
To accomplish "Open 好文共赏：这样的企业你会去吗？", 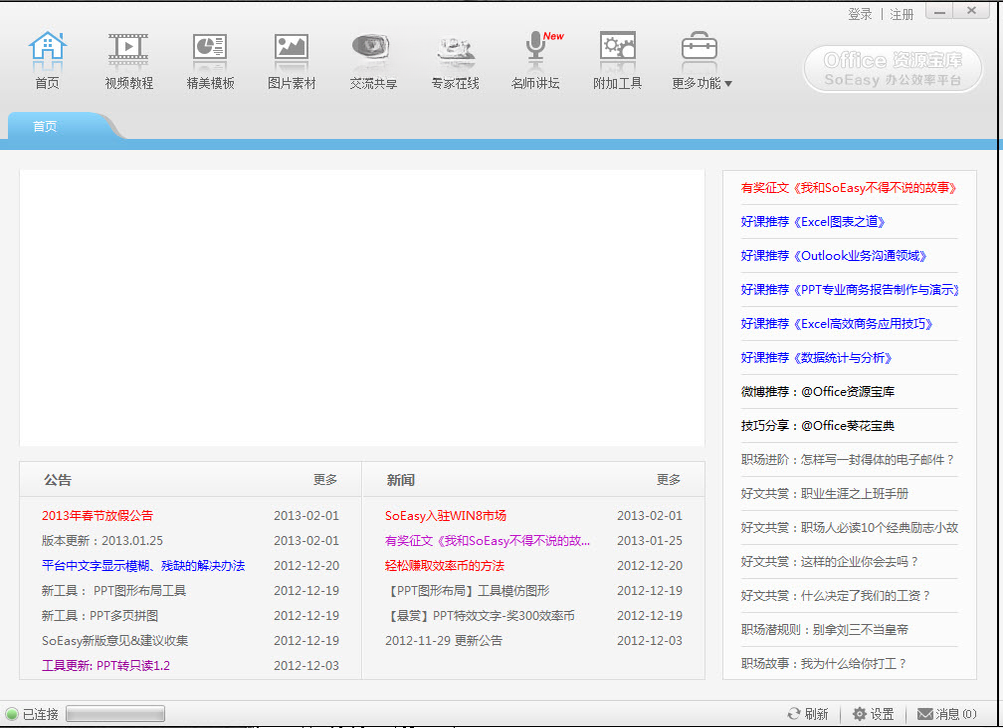I will [x=830, y=560].
